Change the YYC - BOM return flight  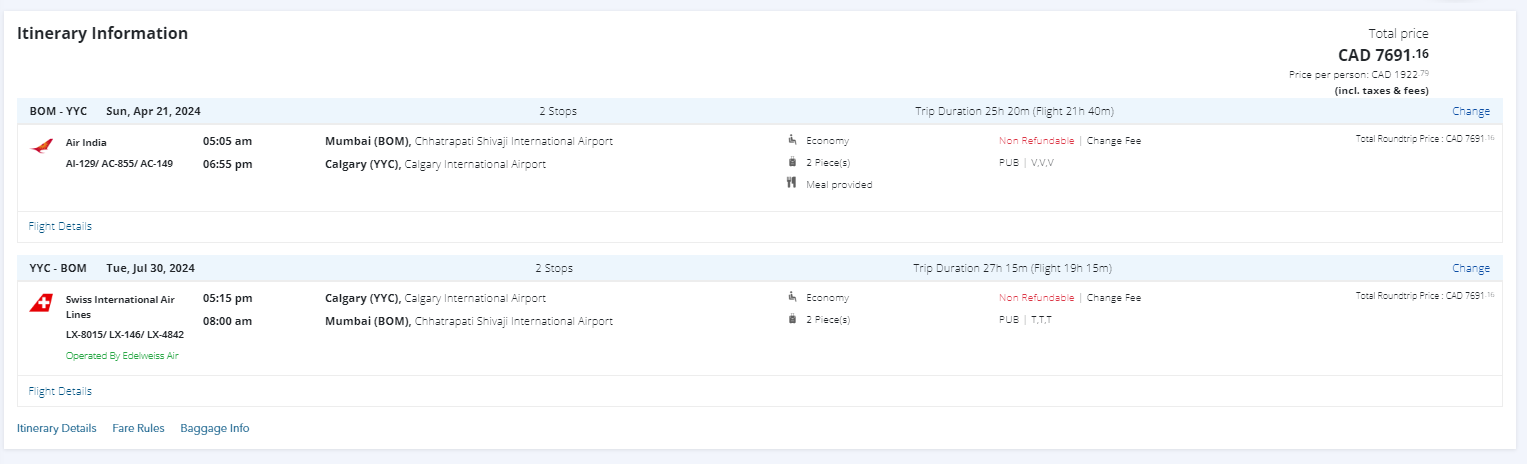coord(1470,268)
